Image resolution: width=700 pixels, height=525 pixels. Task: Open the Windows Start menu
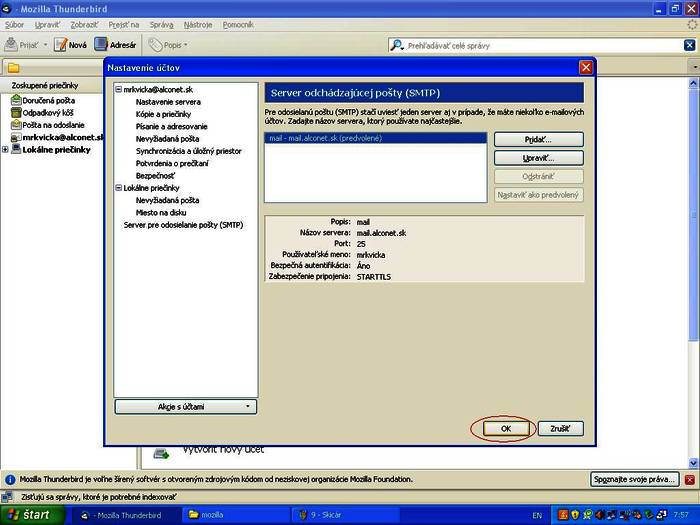[30, 515]
